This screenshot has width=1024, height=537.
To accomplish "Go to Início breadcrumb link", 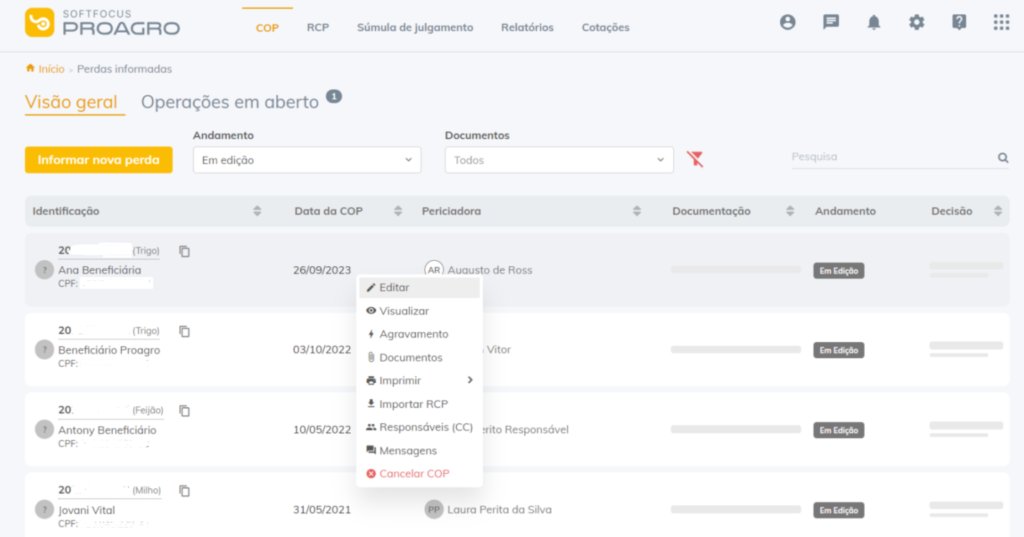I will coord(51,69).
